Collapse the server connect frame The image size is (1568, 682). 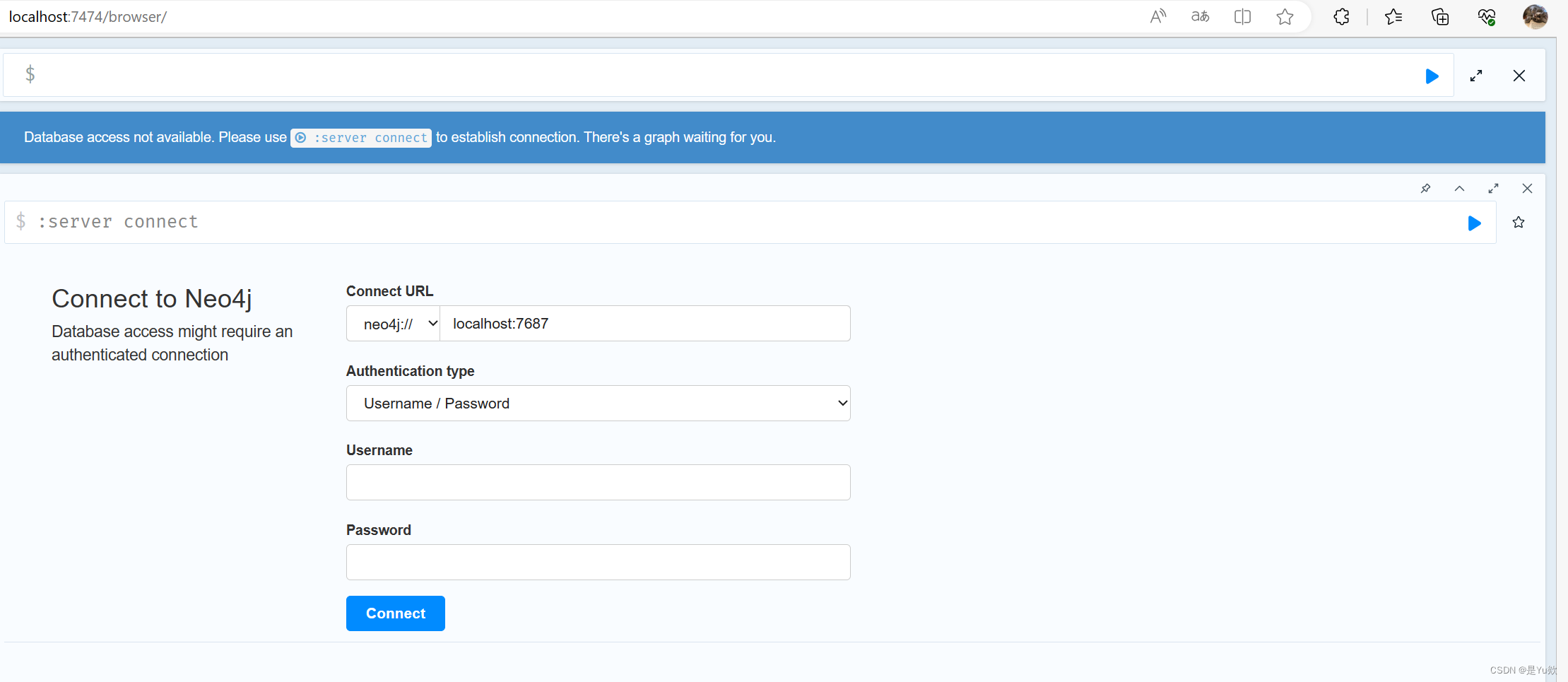(1459, 189)
